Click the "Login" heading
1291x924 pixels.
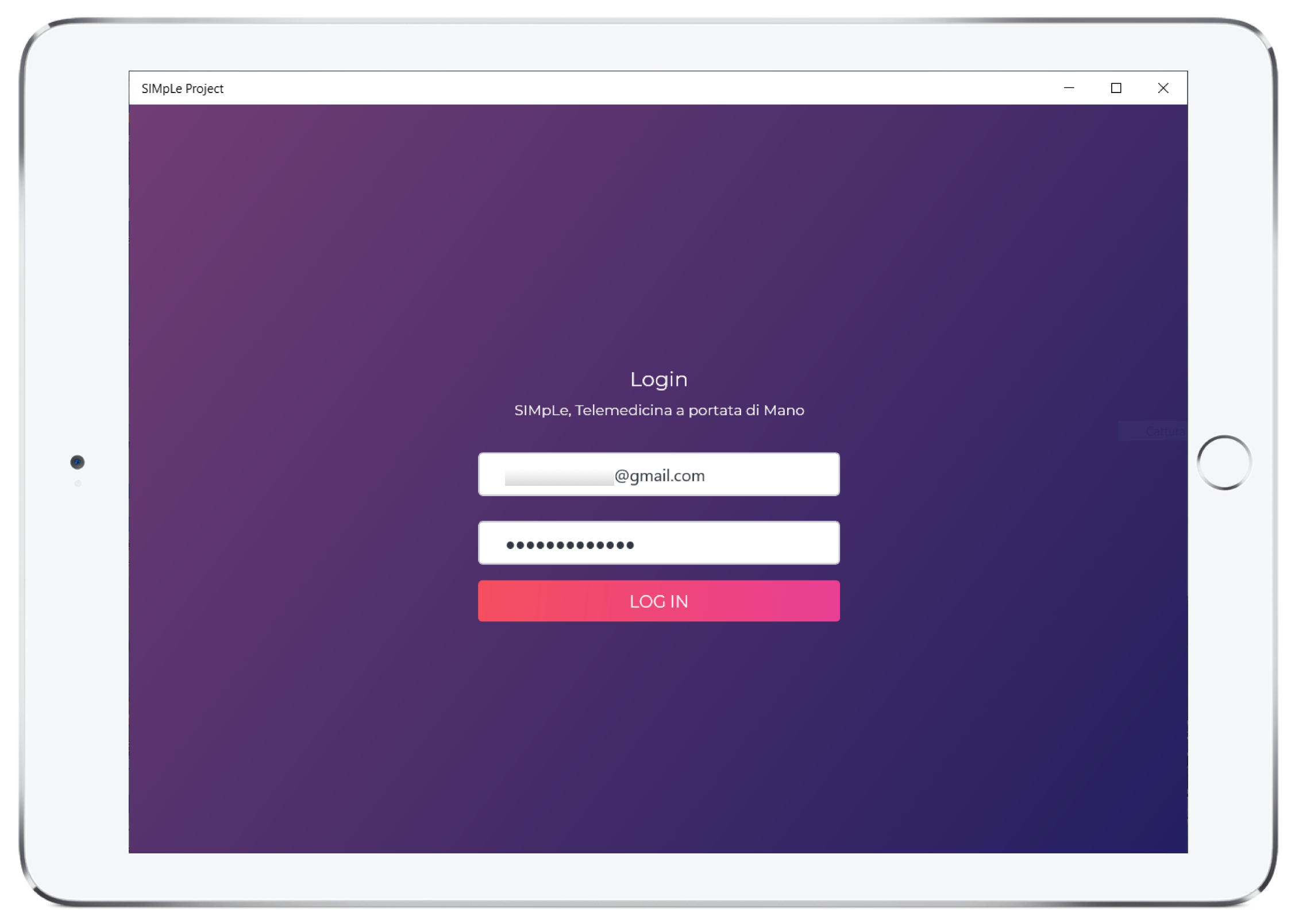tap(658, 379)
